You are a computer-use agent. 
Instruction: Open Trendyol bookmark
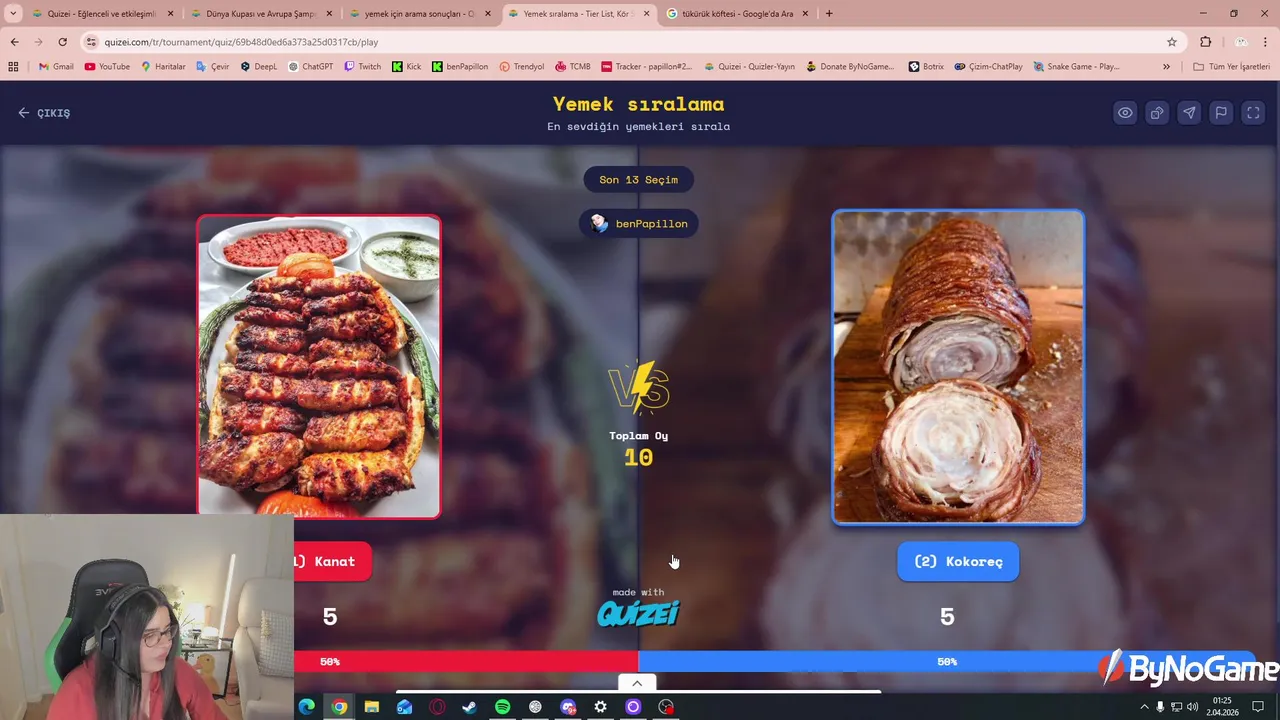tap(522, 67)
